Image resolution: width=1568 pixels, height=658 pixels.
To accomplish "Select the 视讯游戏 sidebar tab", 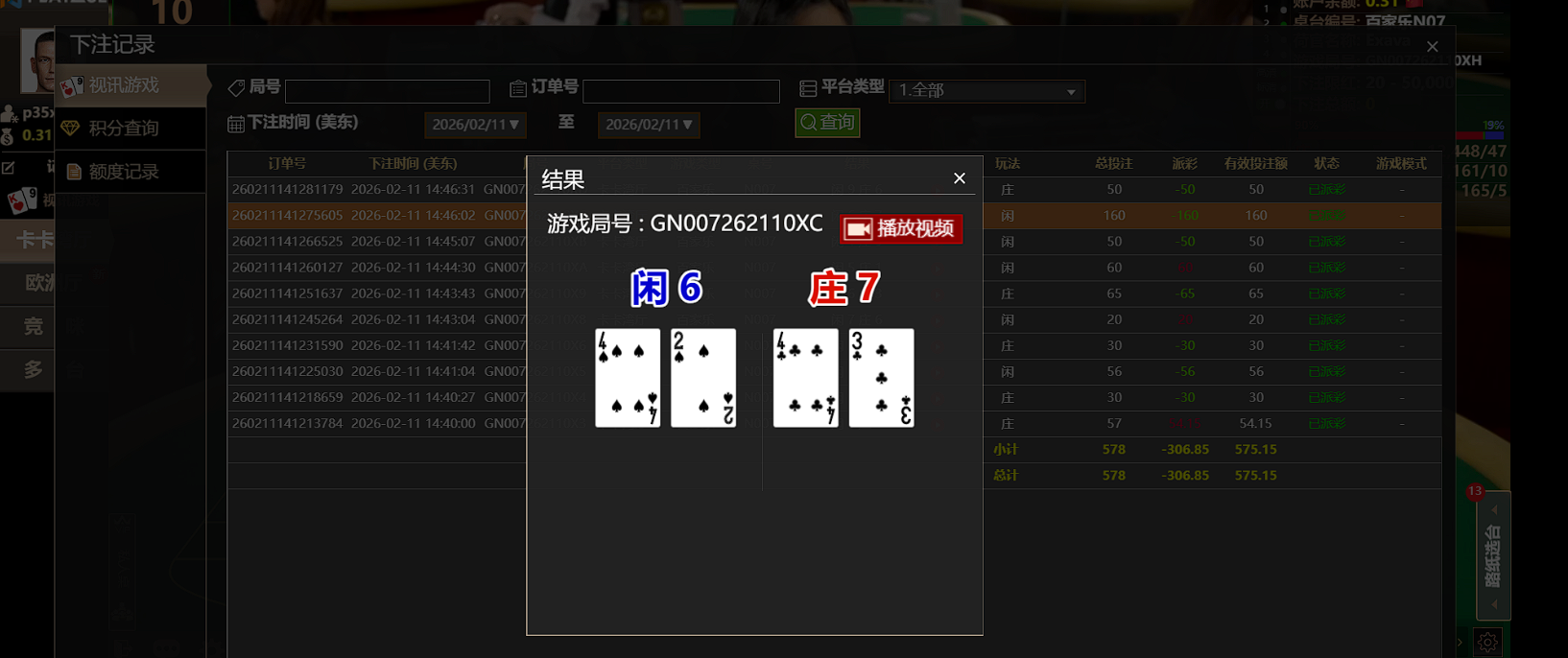I will coord(131,85).
